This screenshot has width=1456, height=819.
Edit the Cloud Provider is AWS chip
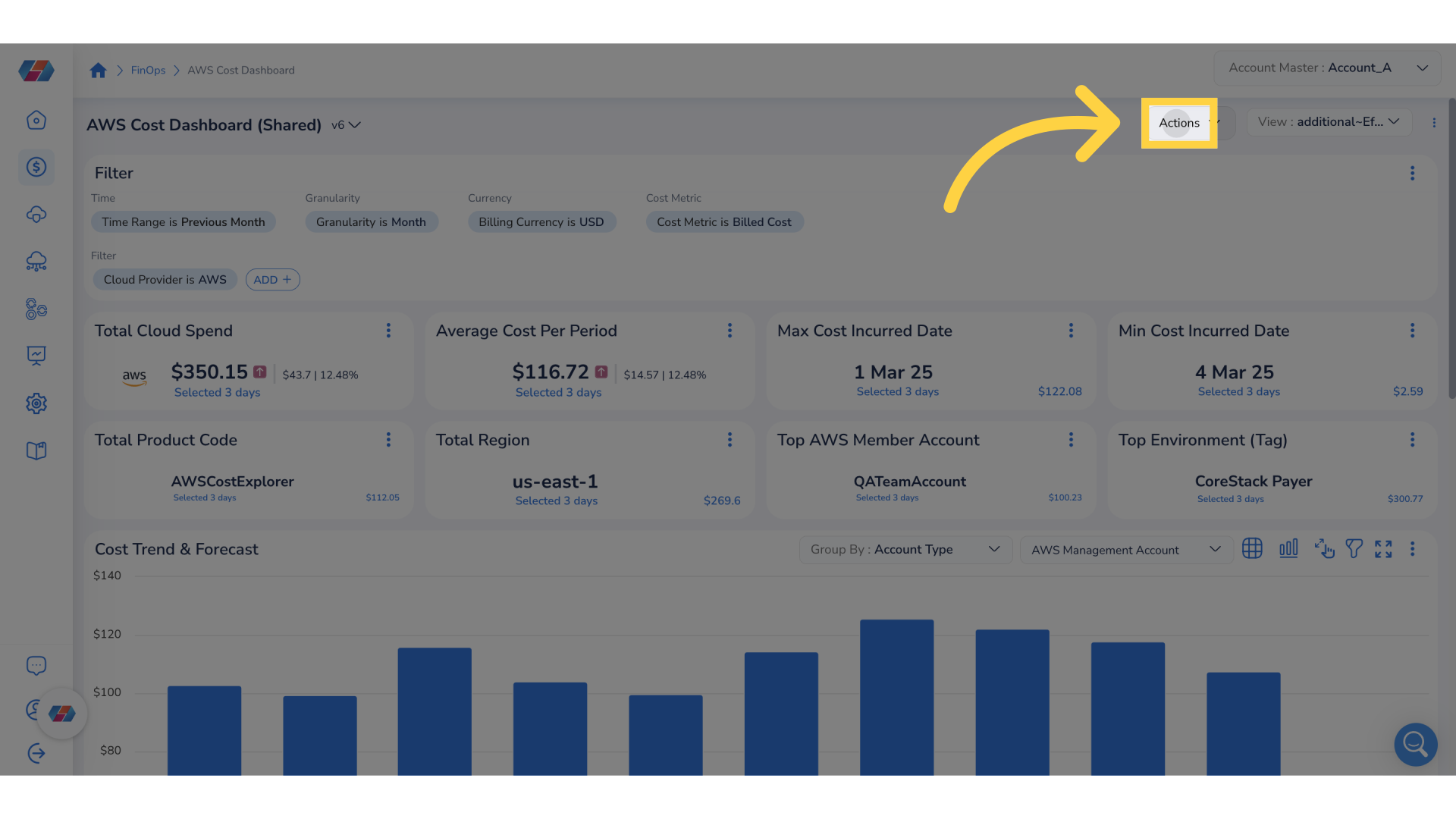click(x=165, y=279)
